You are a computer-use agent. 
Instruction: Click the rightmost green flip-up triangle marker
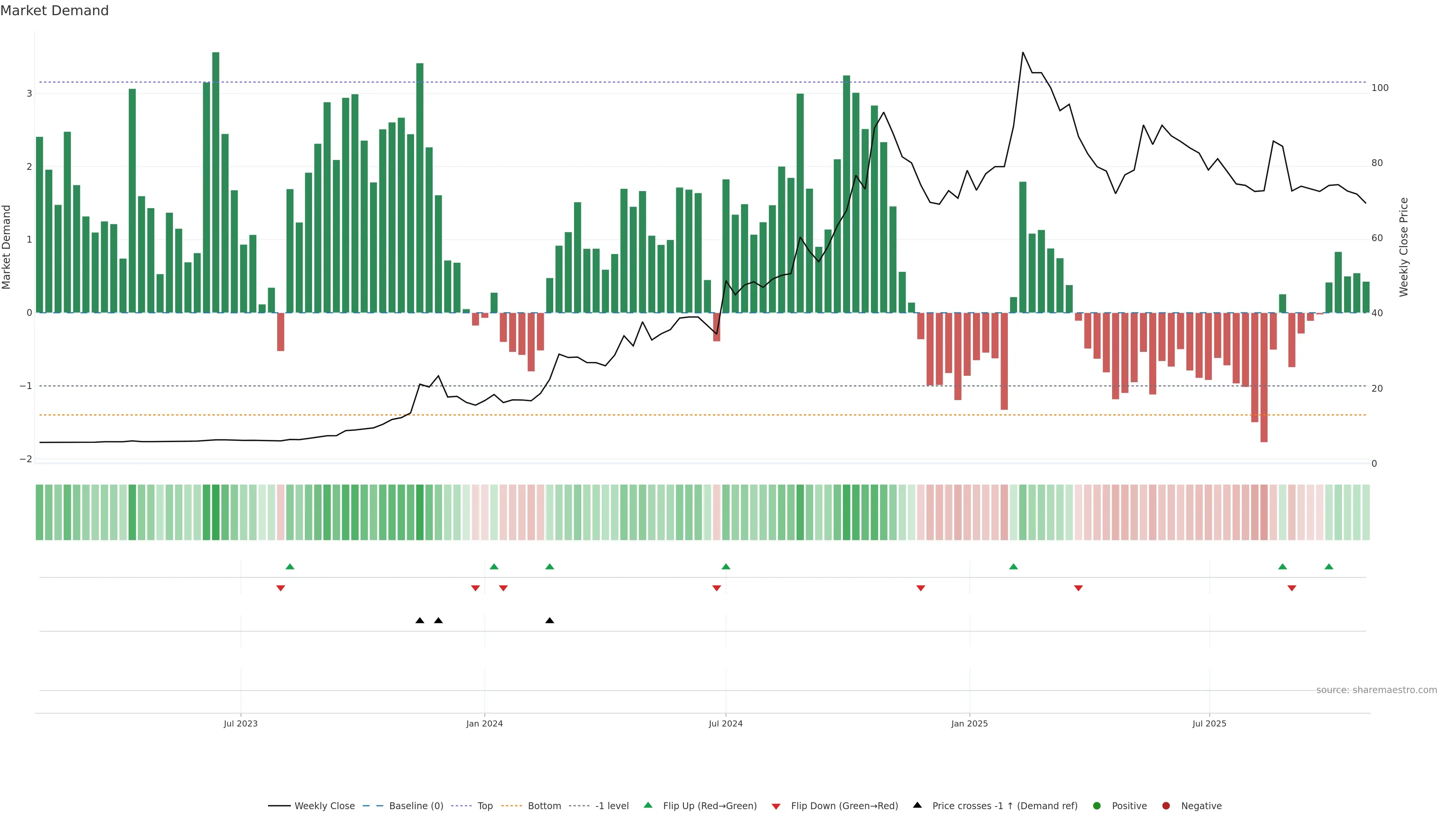tap(1329, 566)
